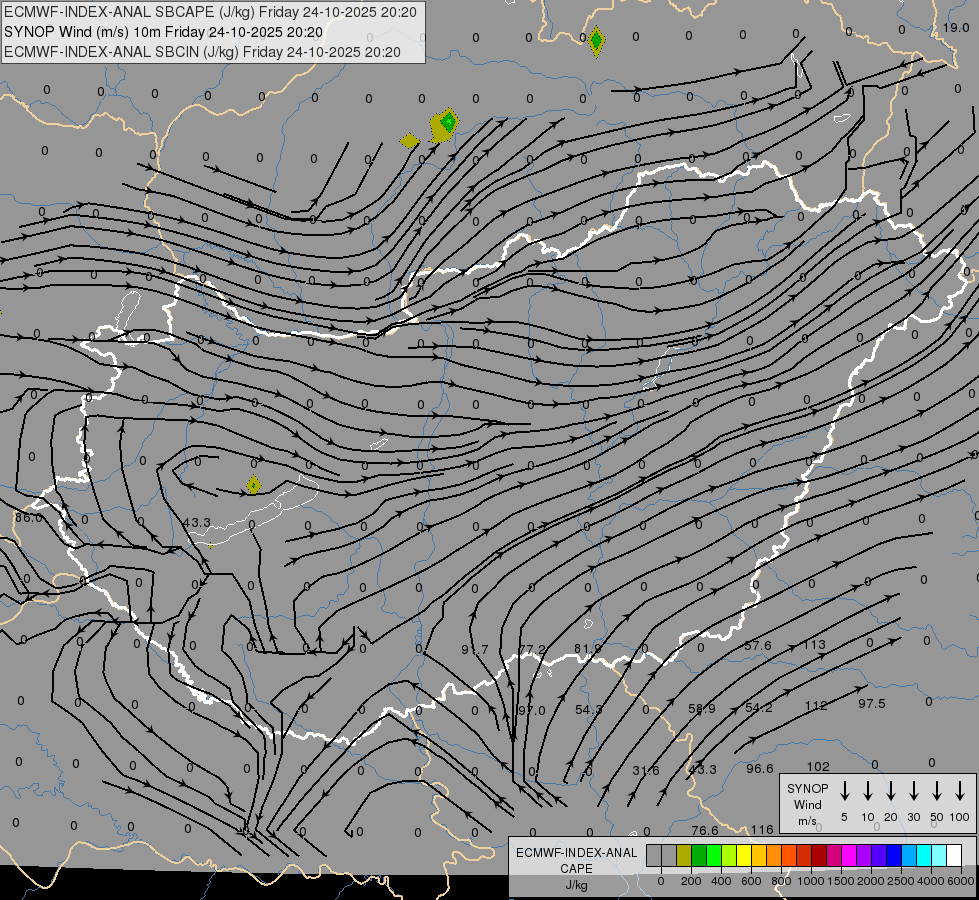Pick the lime-yellow CAPE legend swatch
Viewport: 979px width, 900px height.
(729, 855)
